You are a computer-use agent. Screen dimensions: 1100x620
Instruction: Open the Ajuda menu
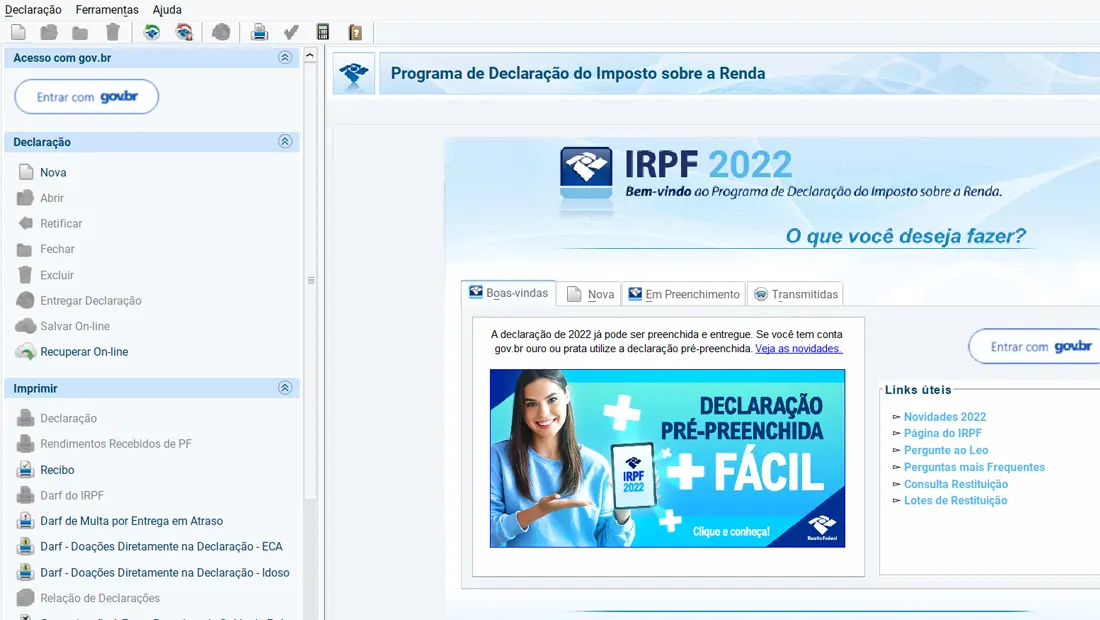coord(167,10)
